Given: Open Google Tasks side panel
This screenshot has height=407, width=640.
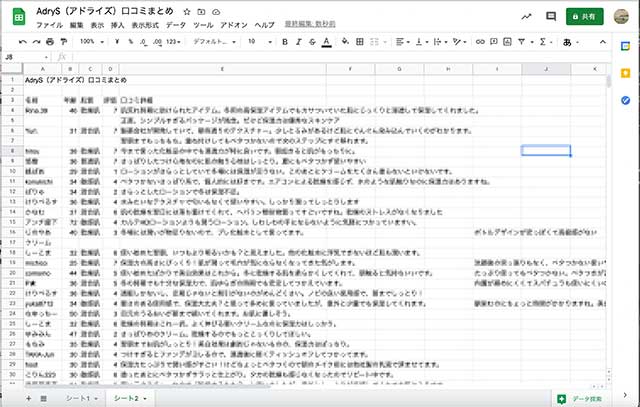Looking at the screenshot, I should click(x=625, y=100).
